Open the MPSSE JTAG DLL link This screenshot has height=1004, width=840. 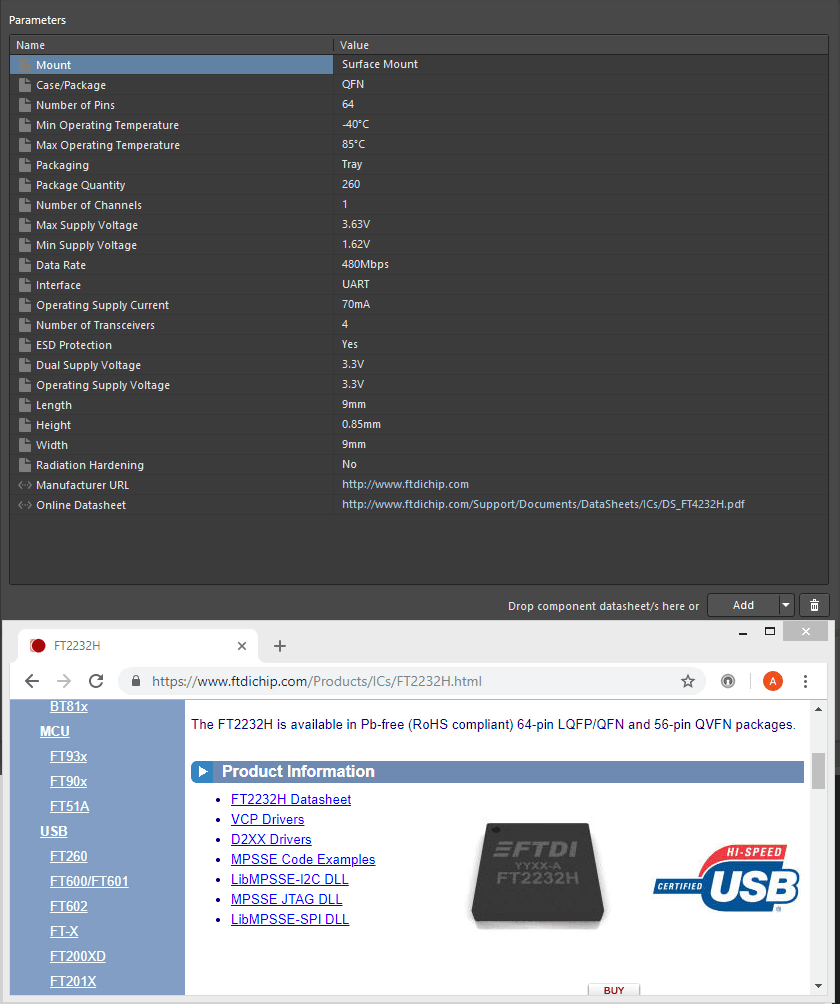pyautogui.click(x=286, y=899)
